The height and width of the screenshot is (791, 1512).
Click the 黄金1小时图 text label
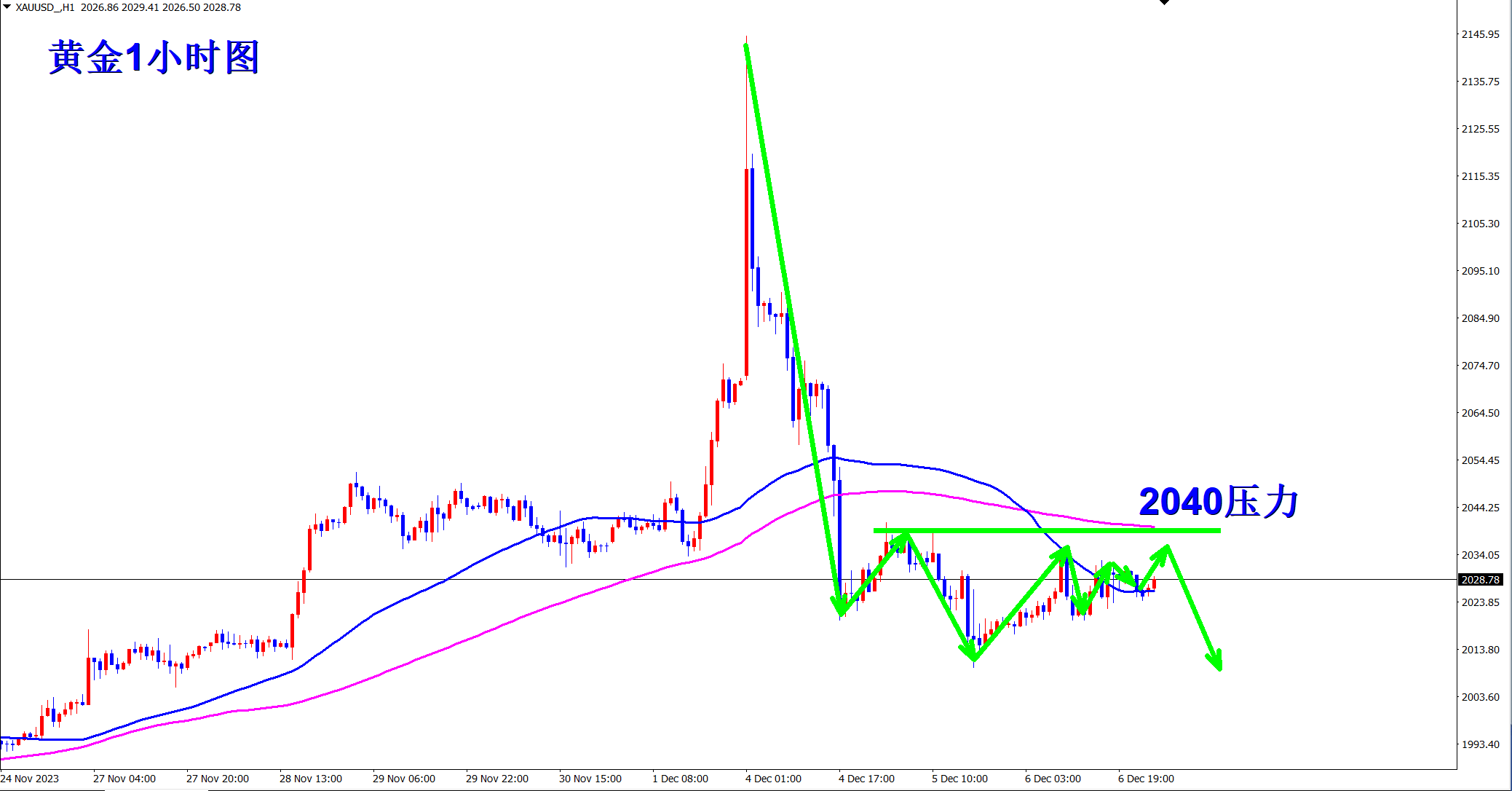[154, 58]
